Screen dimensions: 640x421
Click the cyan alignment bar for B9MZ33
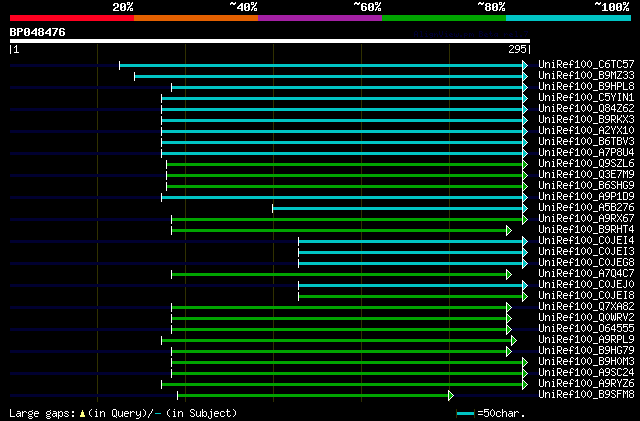point(329,76)
